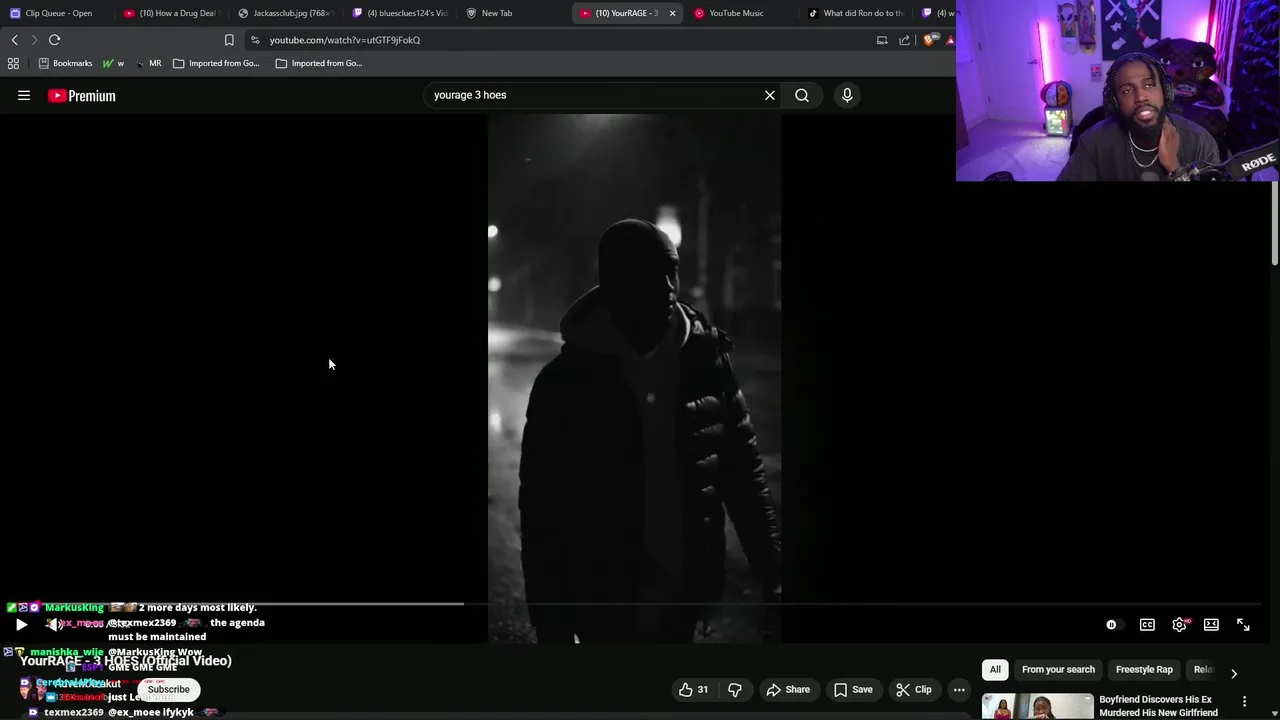Open Boyfriend Discovers His Ex video thumbnail
This screenshot has width=1280, height=720.
coord(1037,706)
